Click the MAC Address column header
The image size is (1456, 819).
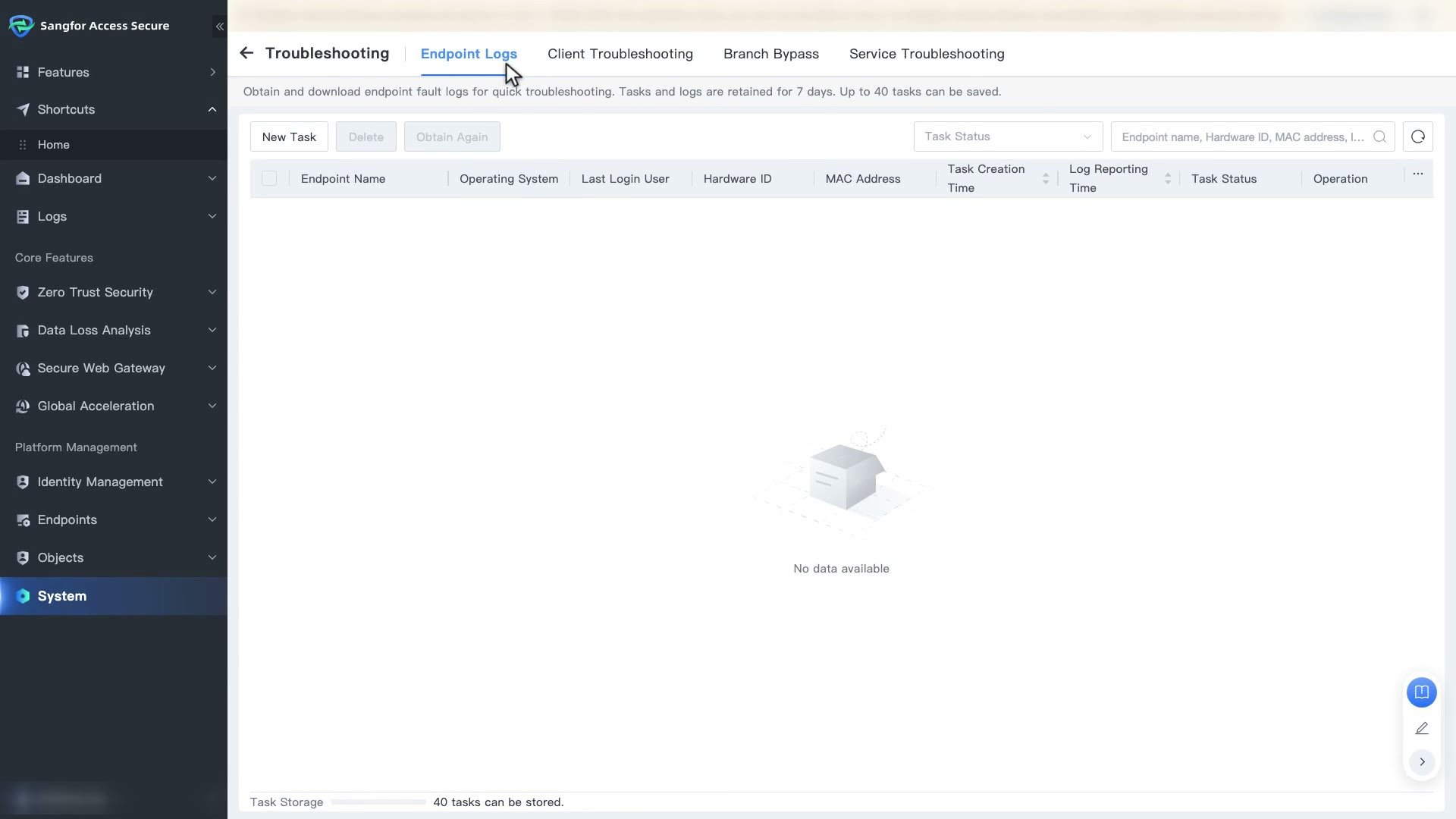862,179
